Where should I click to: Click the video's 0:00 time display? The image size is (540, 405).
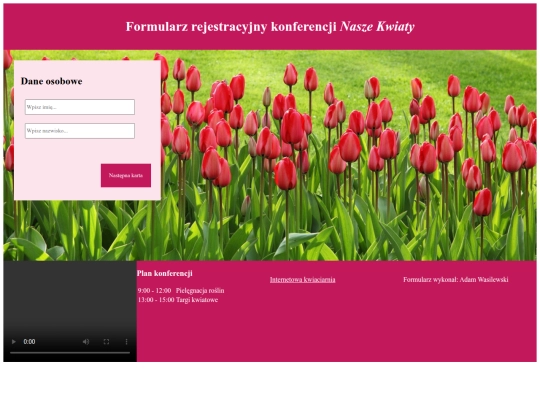click(29, 342)
